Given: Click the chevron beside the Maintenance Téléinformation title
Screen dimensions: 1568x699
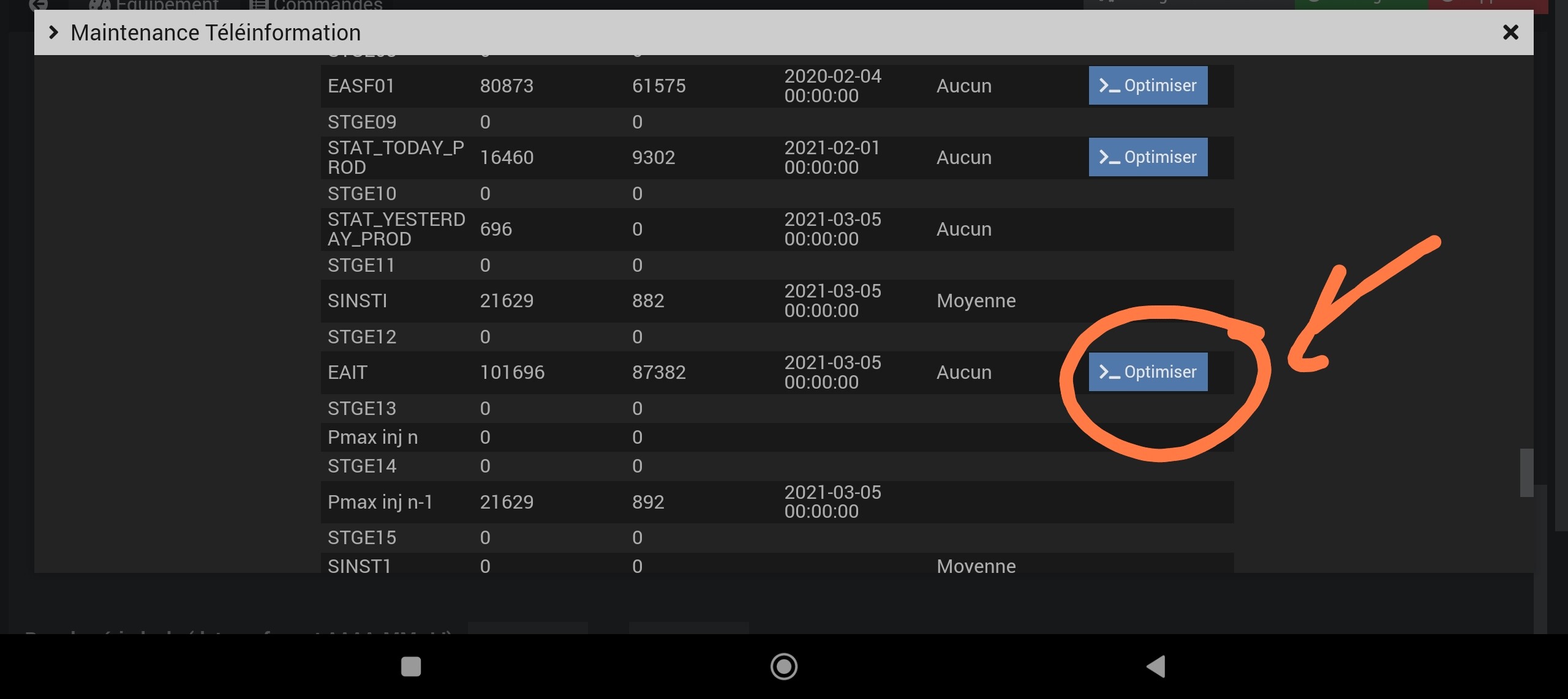Looking at the screenshot, I should coord(53,32).
